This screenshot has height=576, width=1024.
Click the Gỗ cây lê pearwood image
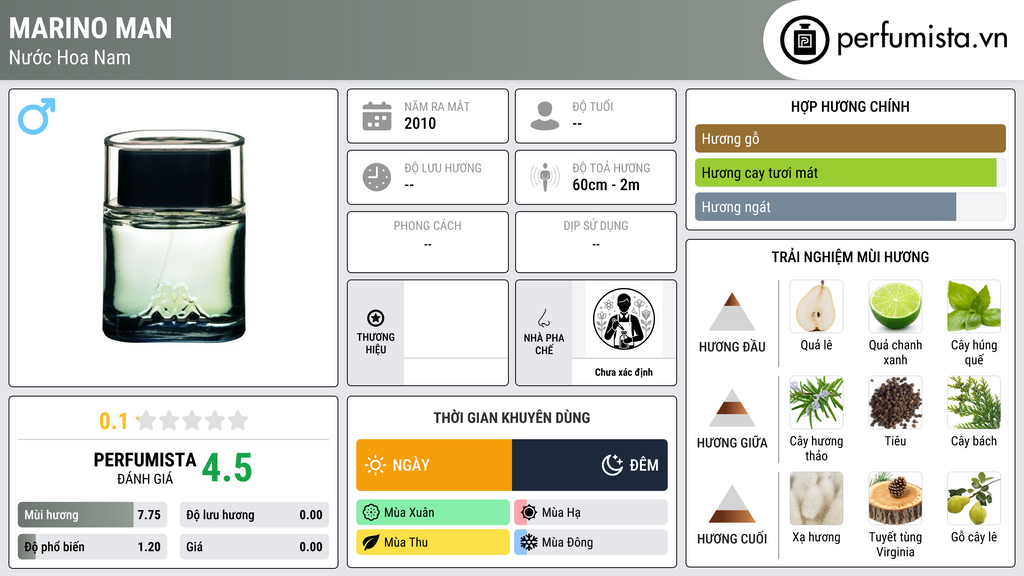[x=974, y=499]
